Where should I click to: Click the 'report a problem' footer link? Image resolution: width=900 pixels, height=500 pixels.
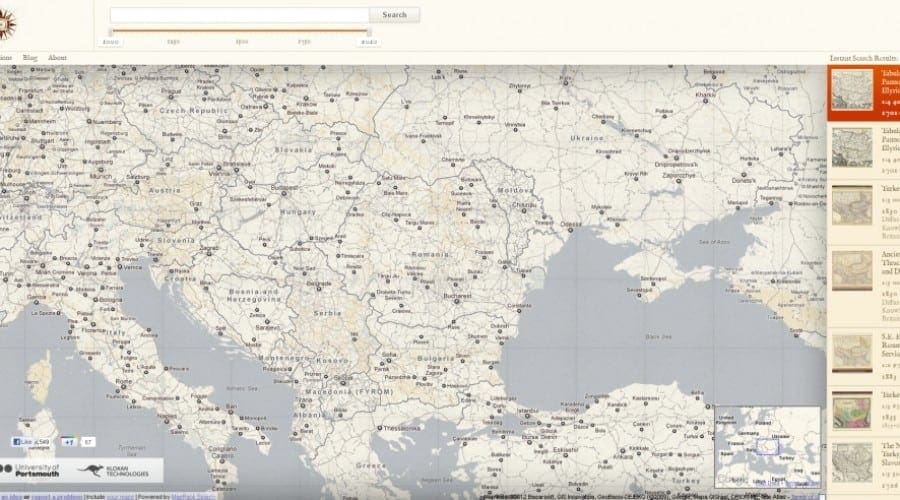point(56,497)
